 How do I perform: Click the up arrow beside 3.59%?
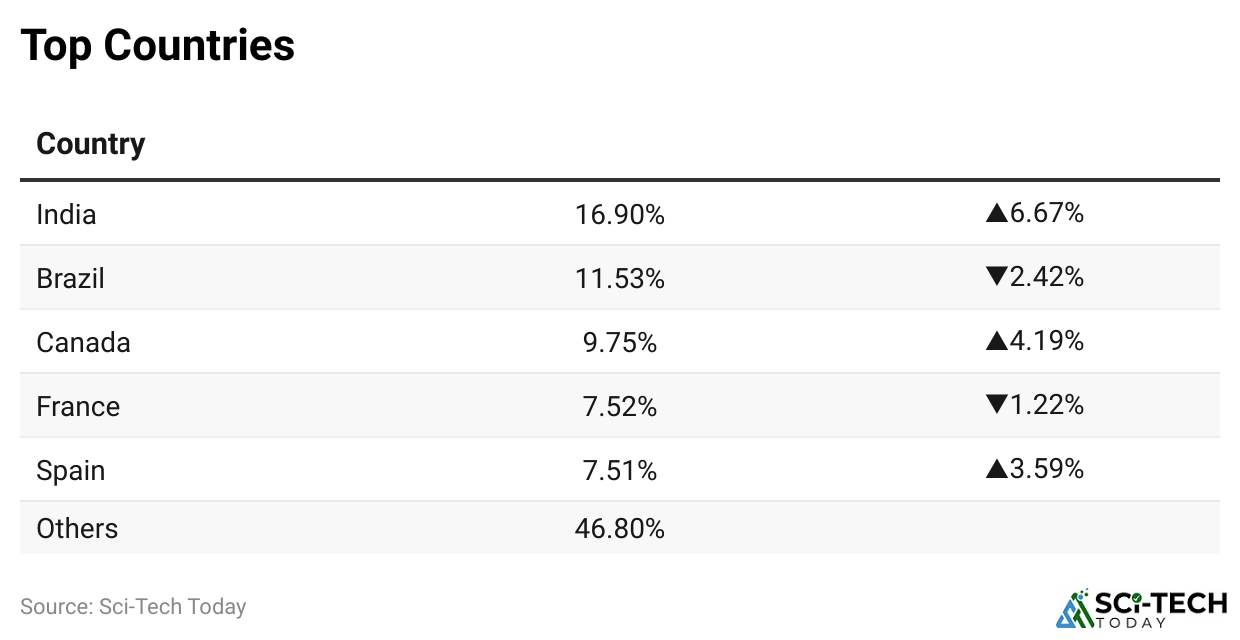coord(996,469)
